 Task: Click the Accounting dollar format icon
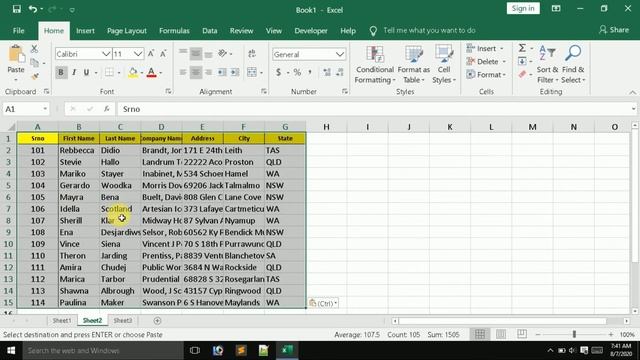pyautogui.click(x=278, y=72)
